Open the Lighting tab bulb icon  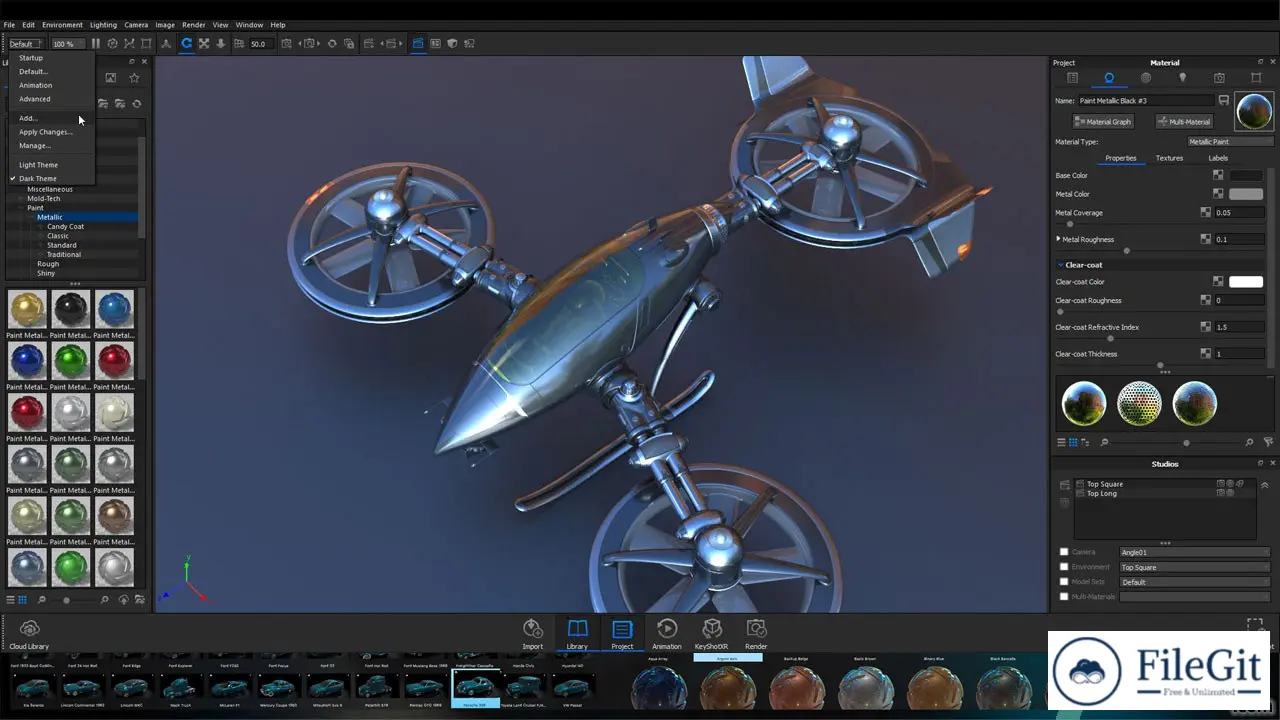pyautogui.click(x=1182, y=78)
